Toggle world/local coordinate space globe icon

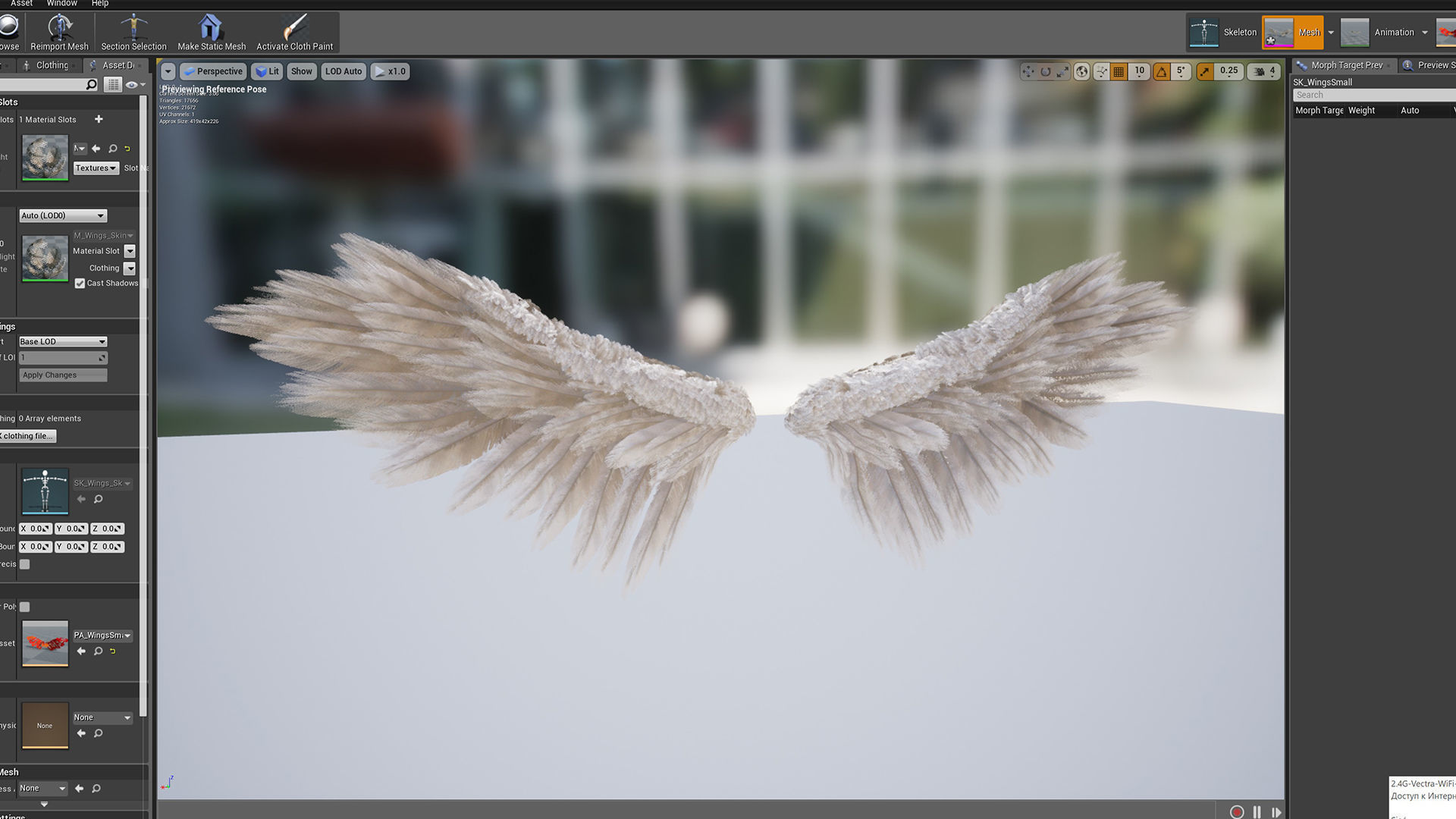tap(1082, 71)
